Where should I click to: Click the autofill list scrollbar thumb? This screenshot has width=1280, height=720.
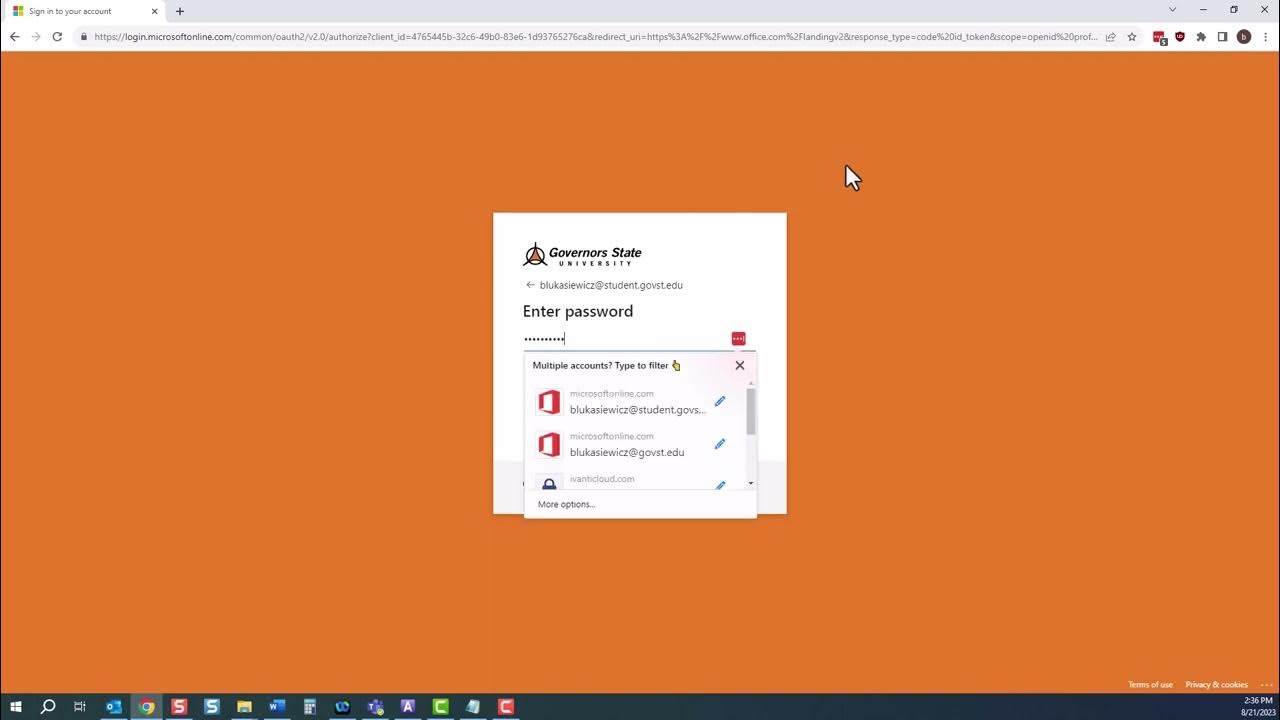751,411
